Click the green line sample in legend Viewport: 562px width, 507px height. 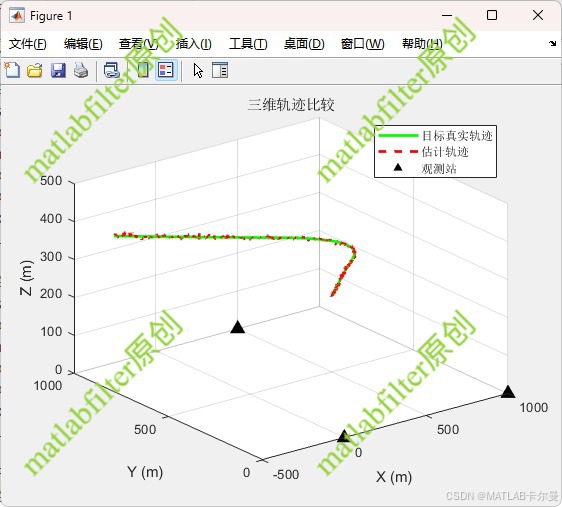pos(398,135)
